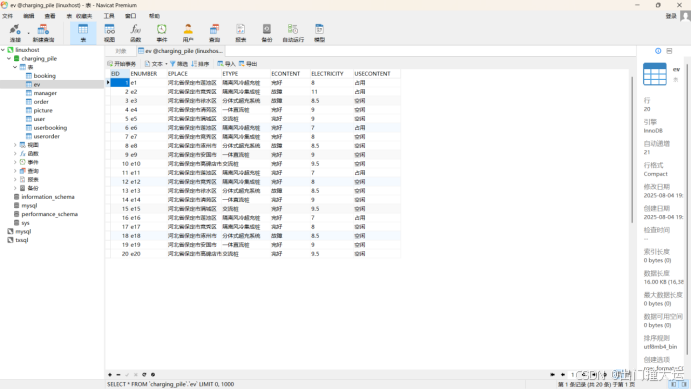Open the User toolbar icon
Image resolution: width=692 pixels, height=389 pixels.
point(188,33)
